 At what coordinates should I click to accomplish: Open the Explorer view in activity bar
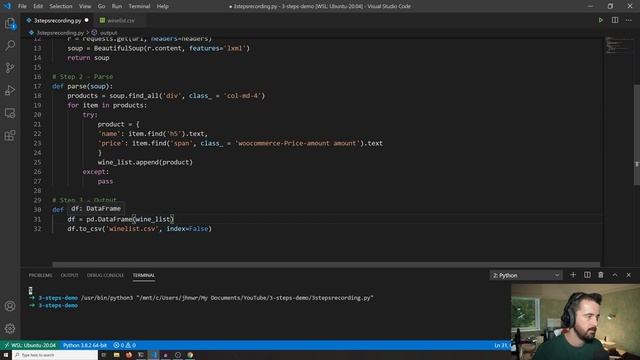tap(10, 24)
